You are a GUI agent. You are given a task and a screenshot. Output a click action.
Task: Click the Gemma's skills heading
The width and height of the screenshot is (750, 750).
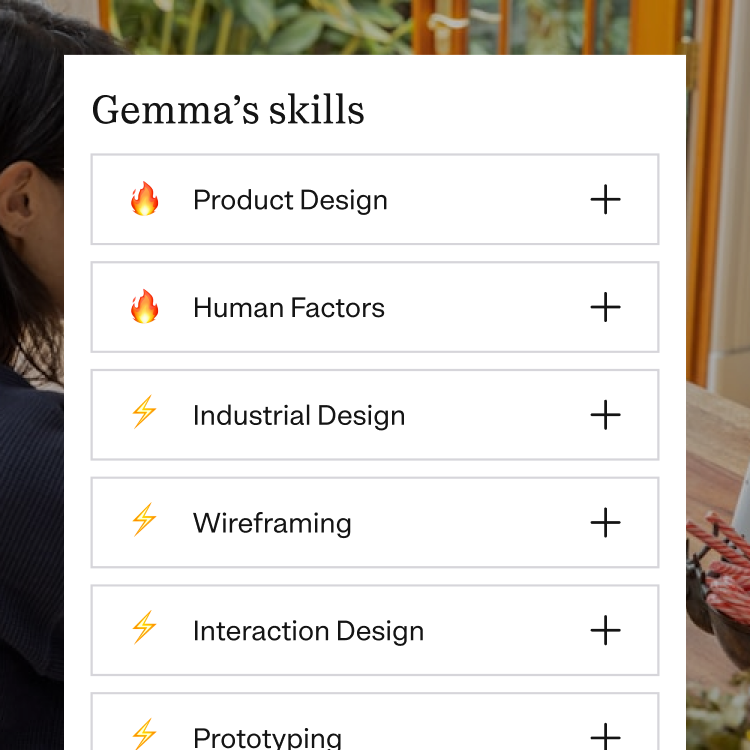point(228,110)
